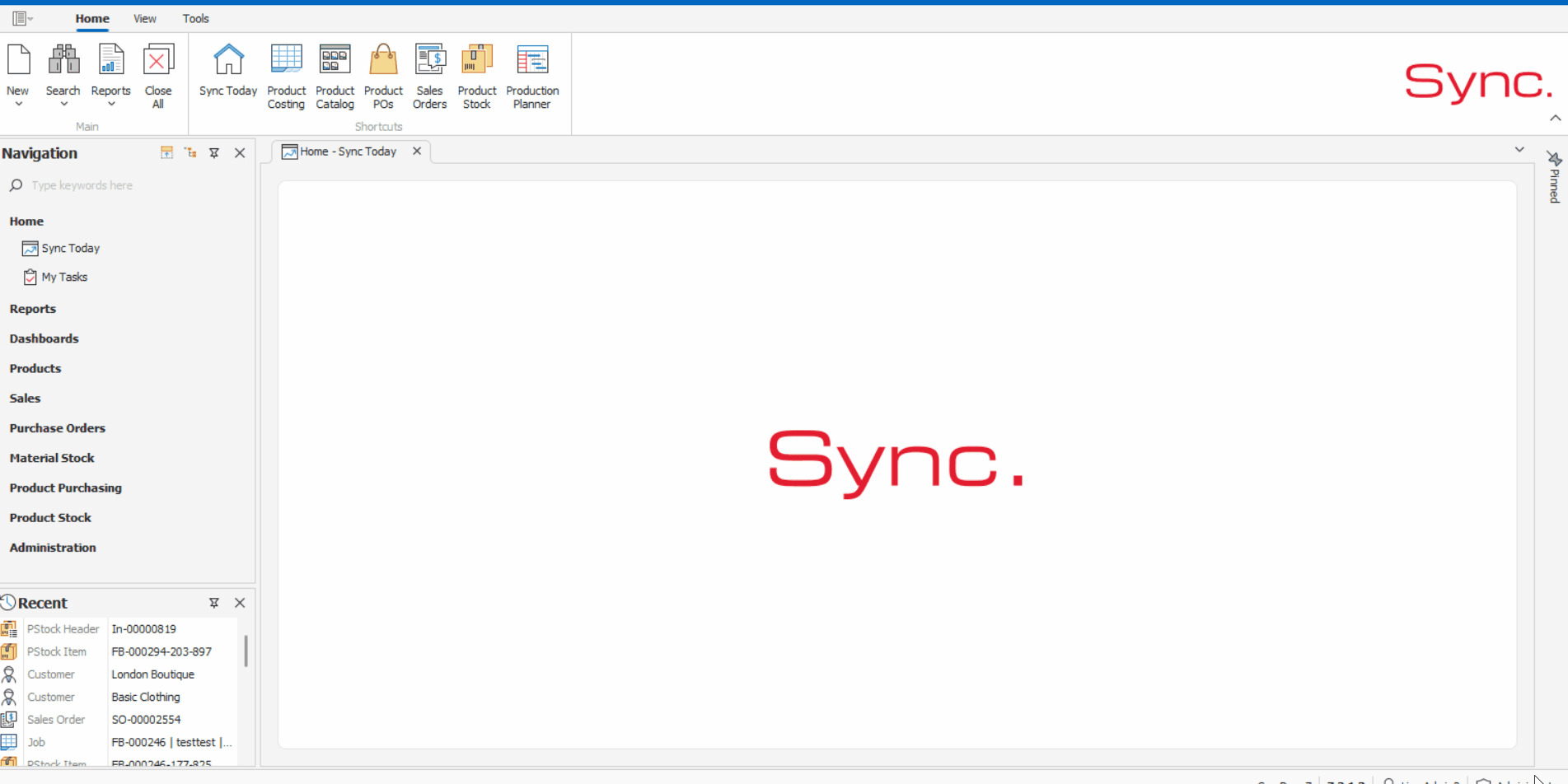Expand the Search dropdown arrow
1568x784 pixels.
tap(63, 105)
